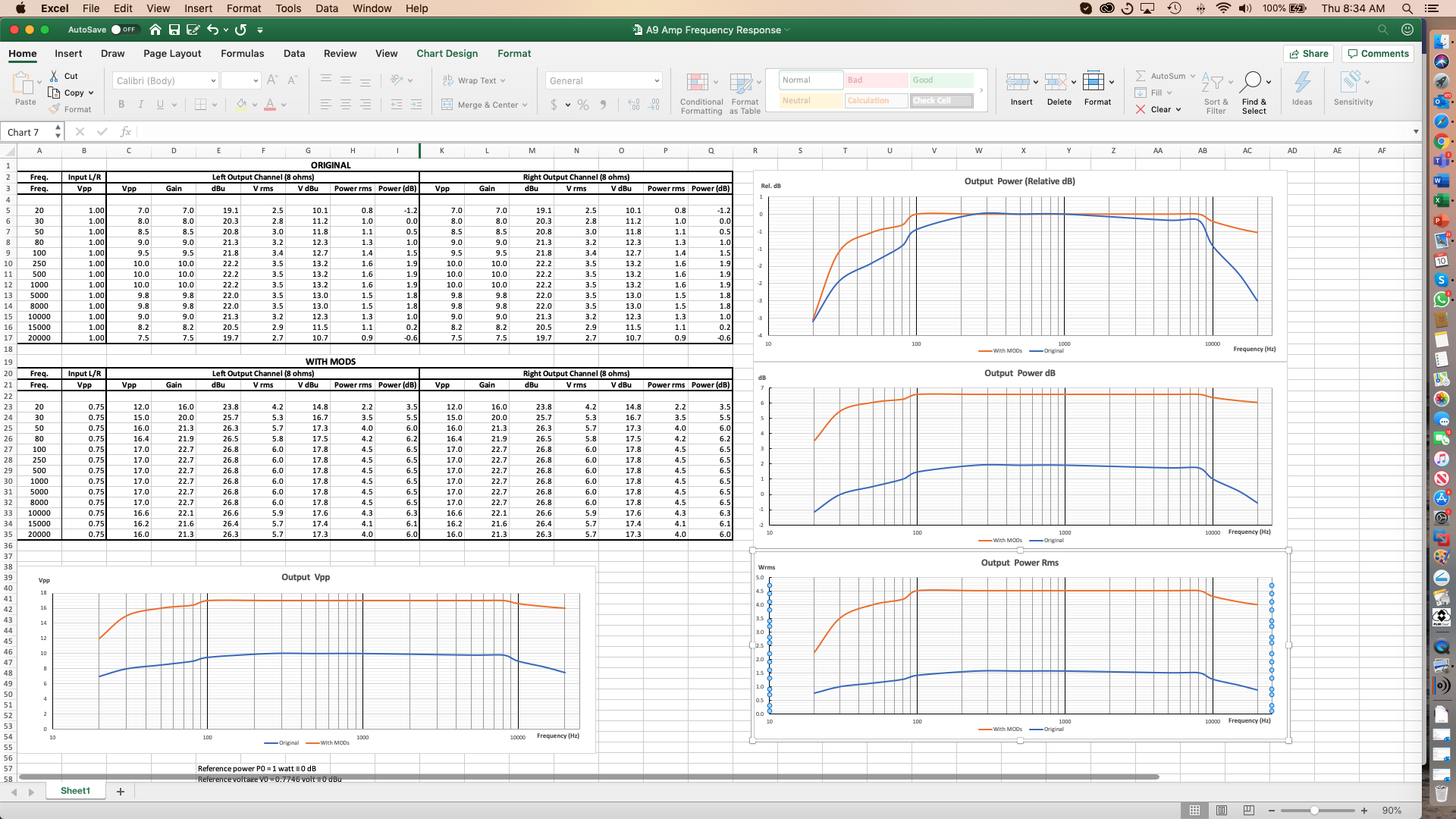Switch to Page Layout view in status bar
This screenshot has width=1456, height=819.
(1222, 810)
